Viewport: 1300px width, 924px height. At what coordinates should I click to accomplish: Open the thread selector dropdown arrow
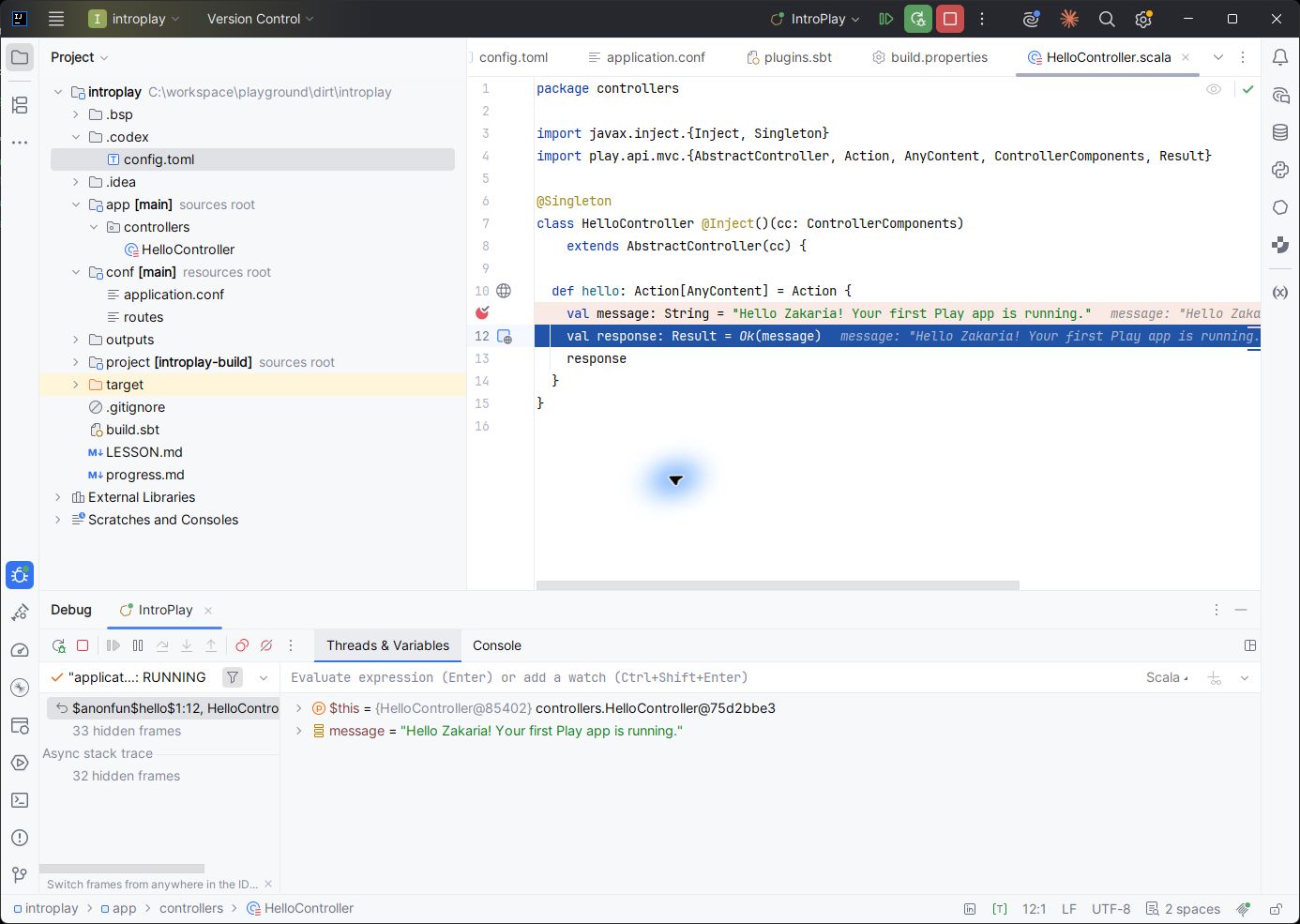point(264,677)
